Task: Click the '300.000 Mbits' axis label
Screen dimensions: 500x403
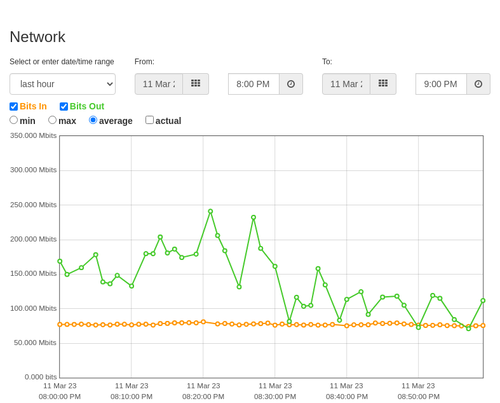Action: [33, 170]
